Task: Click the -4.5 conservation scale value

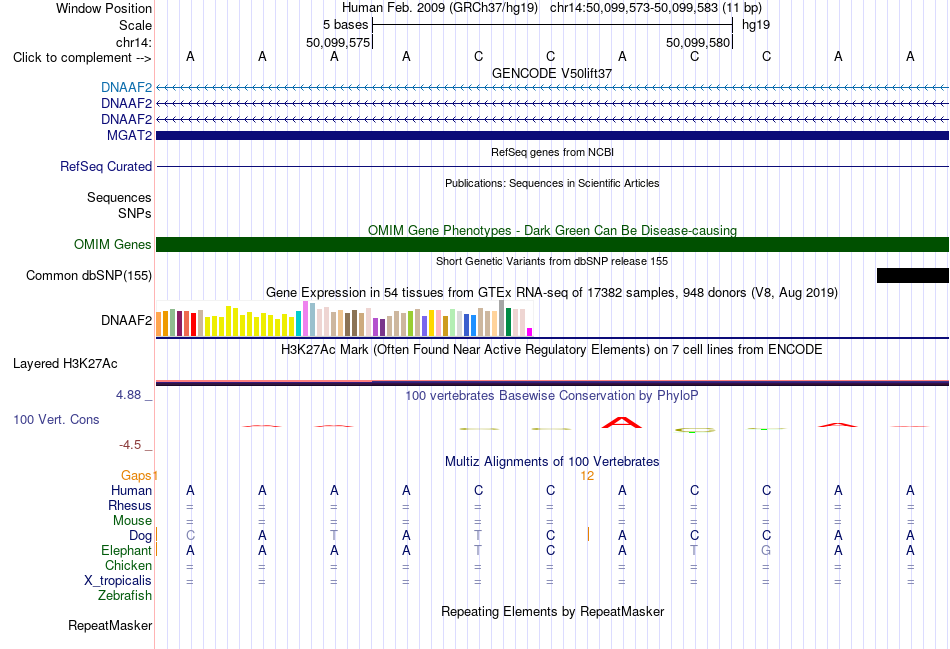Action: tap(130, 445)
